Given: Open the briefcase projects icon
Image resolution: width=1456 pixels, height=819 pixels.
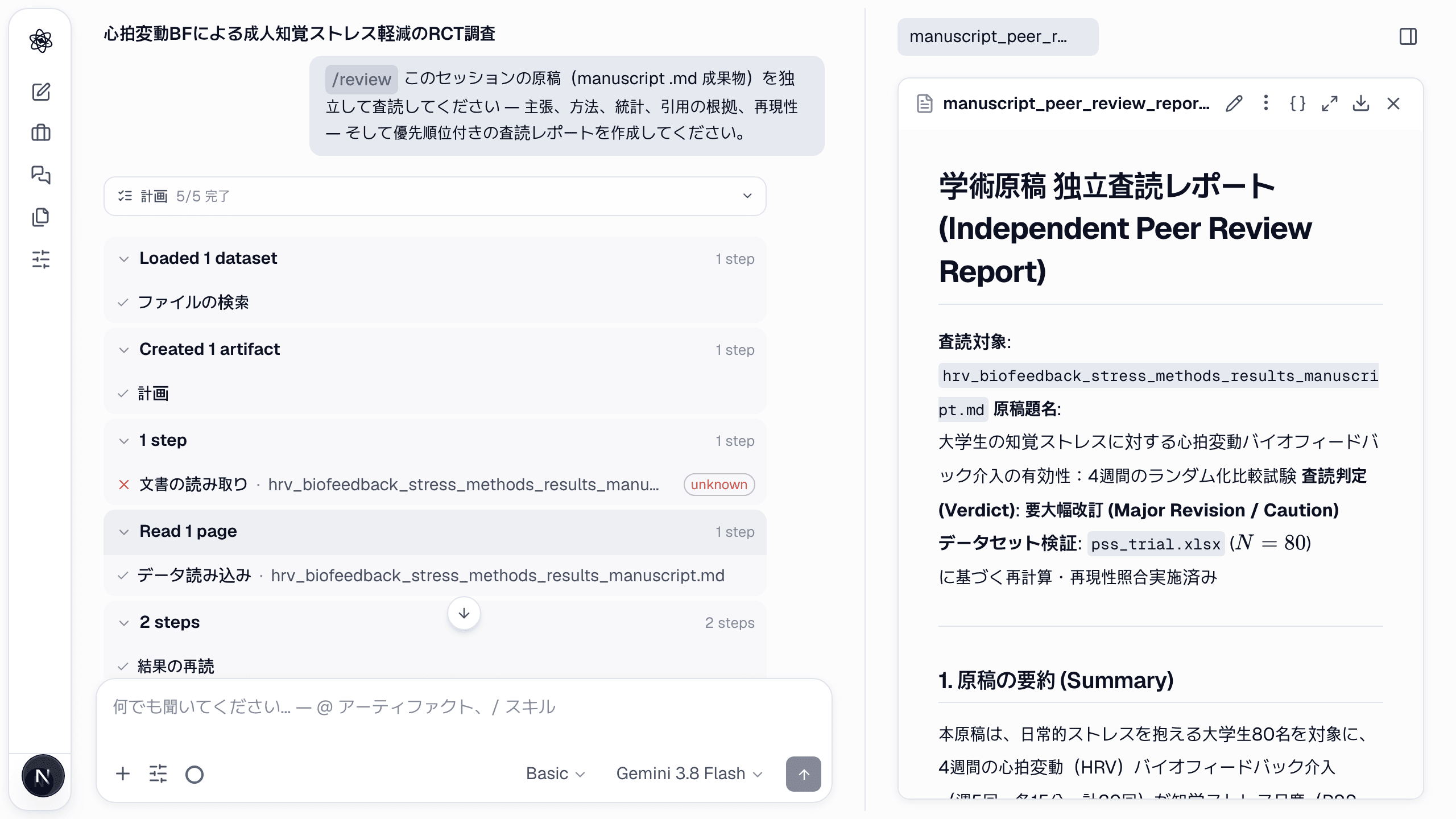Looking at the screenshot, I should [x=41, y=133].
